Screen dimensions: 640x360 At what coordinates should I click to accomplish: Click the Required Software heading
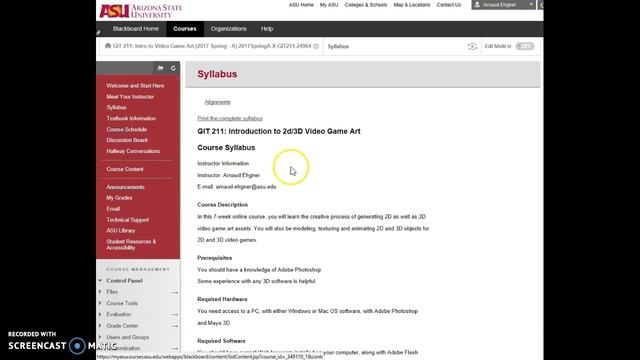pos(222,341)
